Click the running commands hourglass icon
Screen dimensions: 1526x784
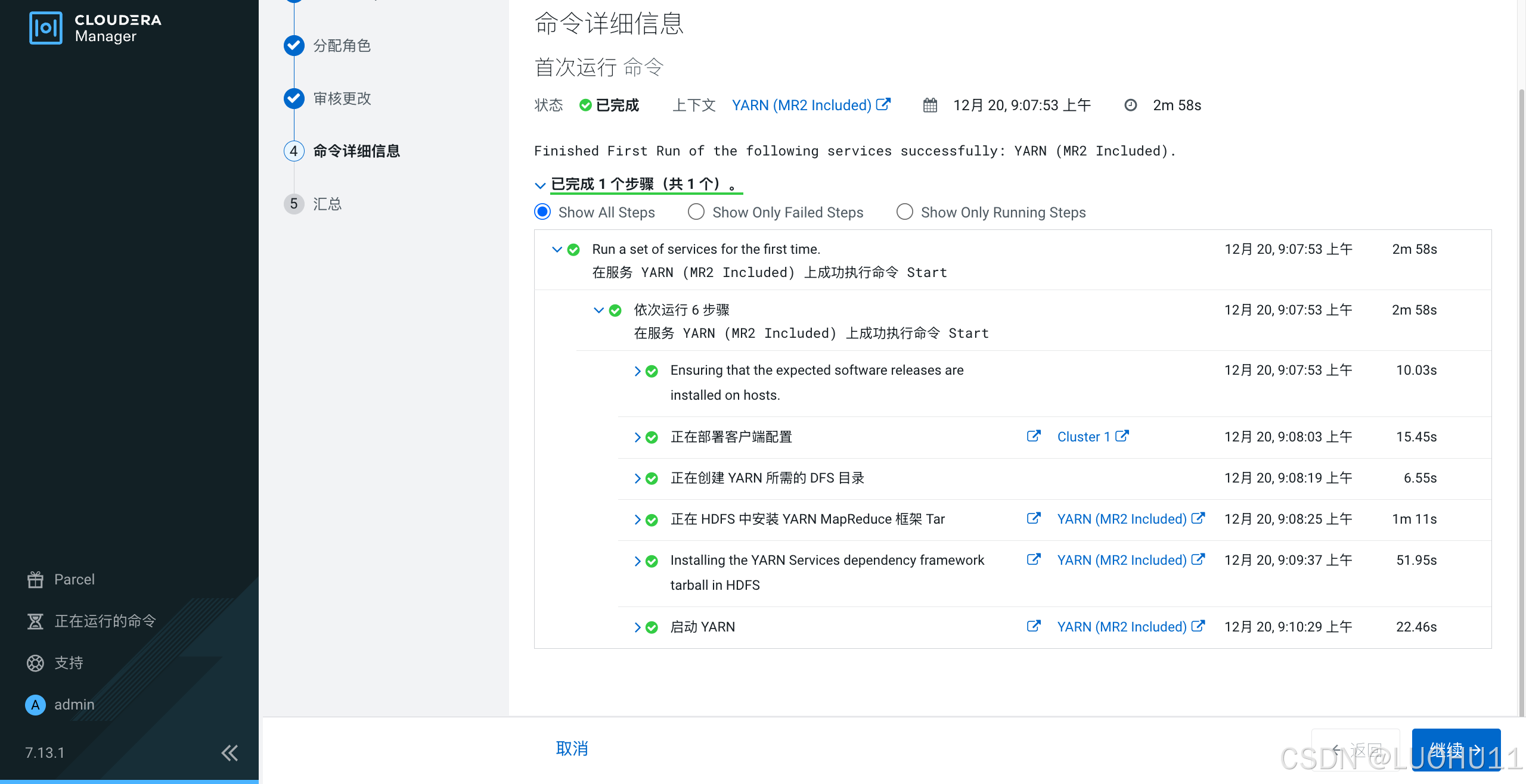(35, 621)
